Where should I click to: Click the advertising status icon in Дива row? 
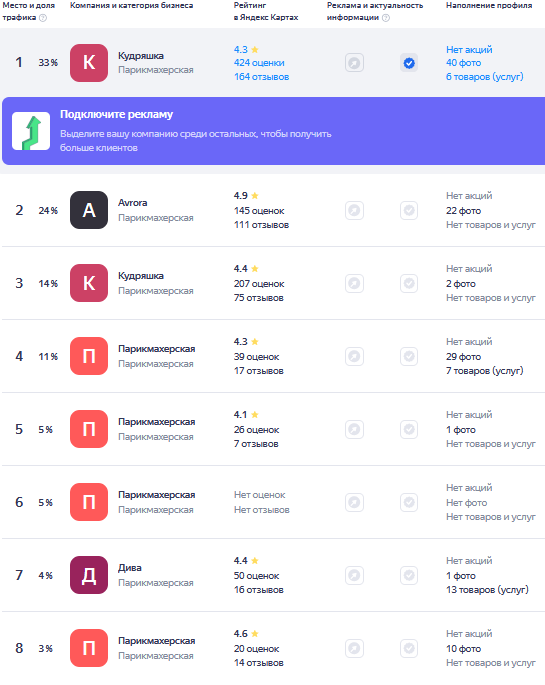354,575
